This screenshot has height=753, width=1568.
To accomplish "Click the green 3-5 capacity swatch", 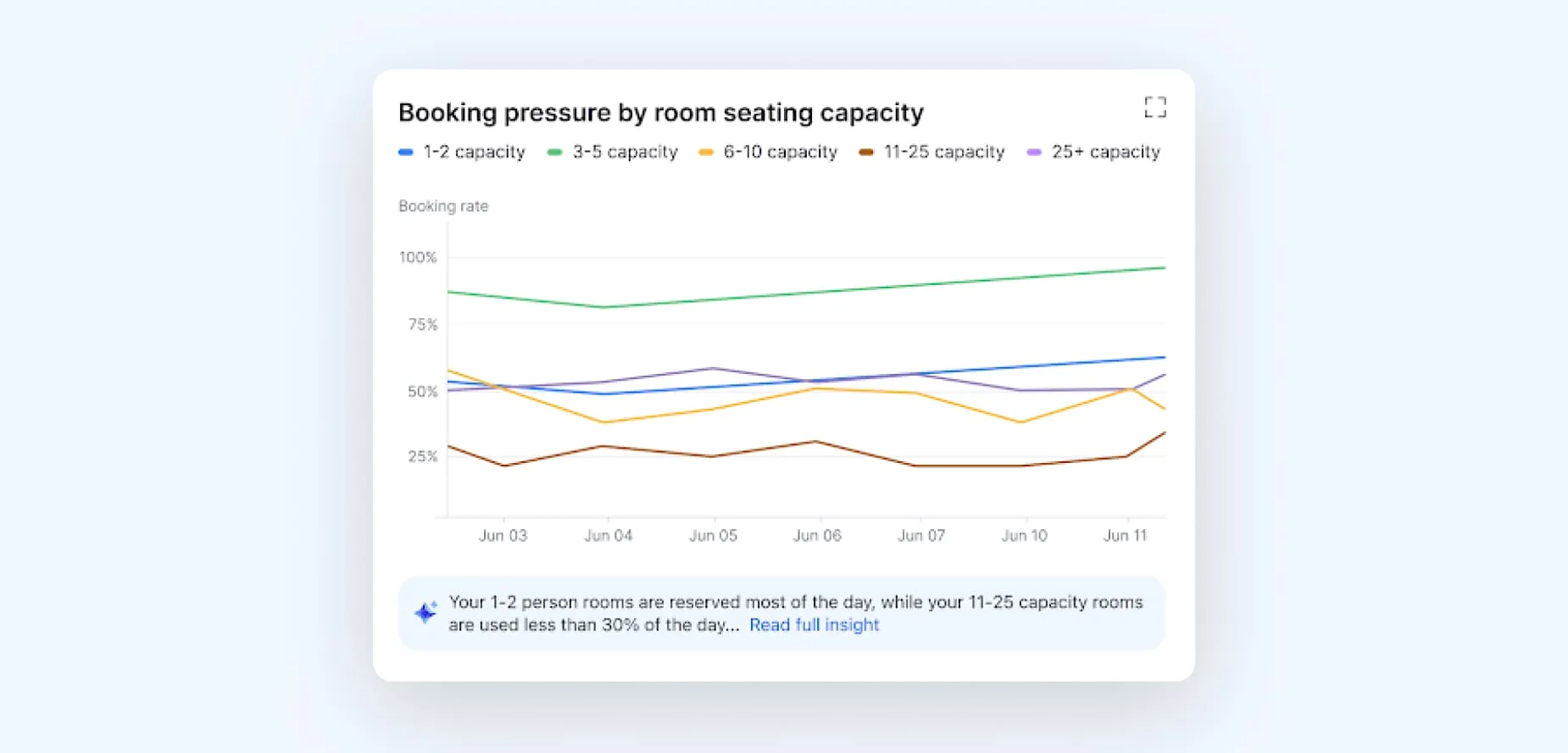I will tap(554, 153).
